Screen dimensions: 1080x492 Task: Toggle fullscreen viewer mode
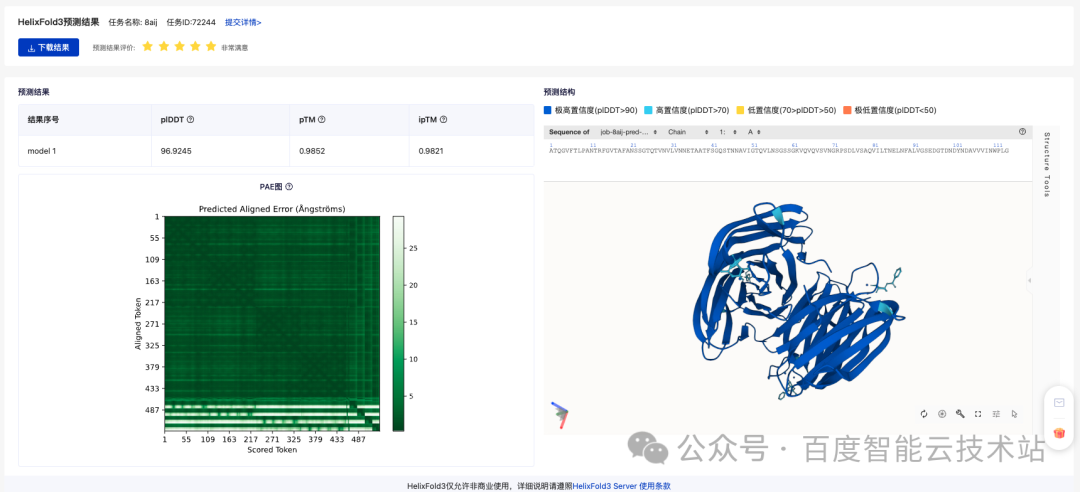click(x=978, y=413)
